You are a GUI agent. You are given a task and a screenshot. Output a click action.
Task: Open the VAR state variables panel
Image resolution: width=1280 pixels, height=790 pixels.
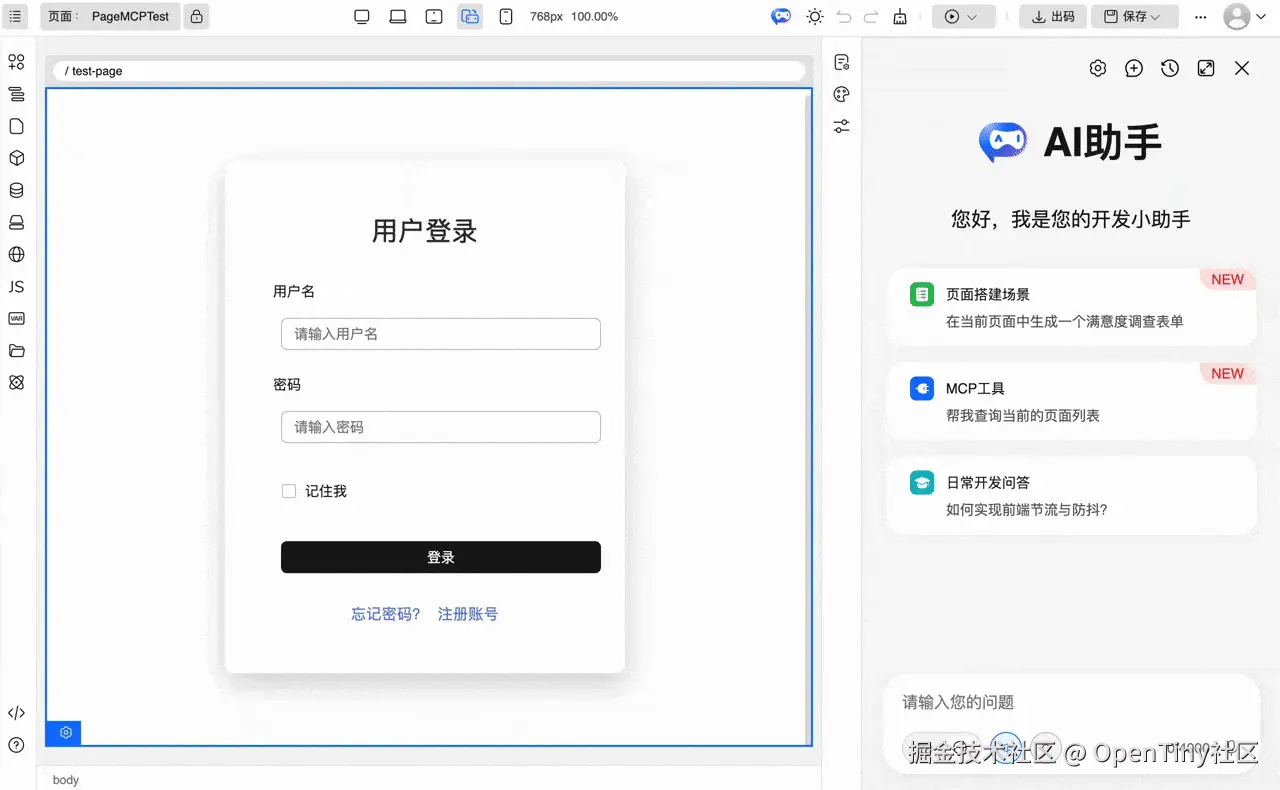tap(16, 318)
